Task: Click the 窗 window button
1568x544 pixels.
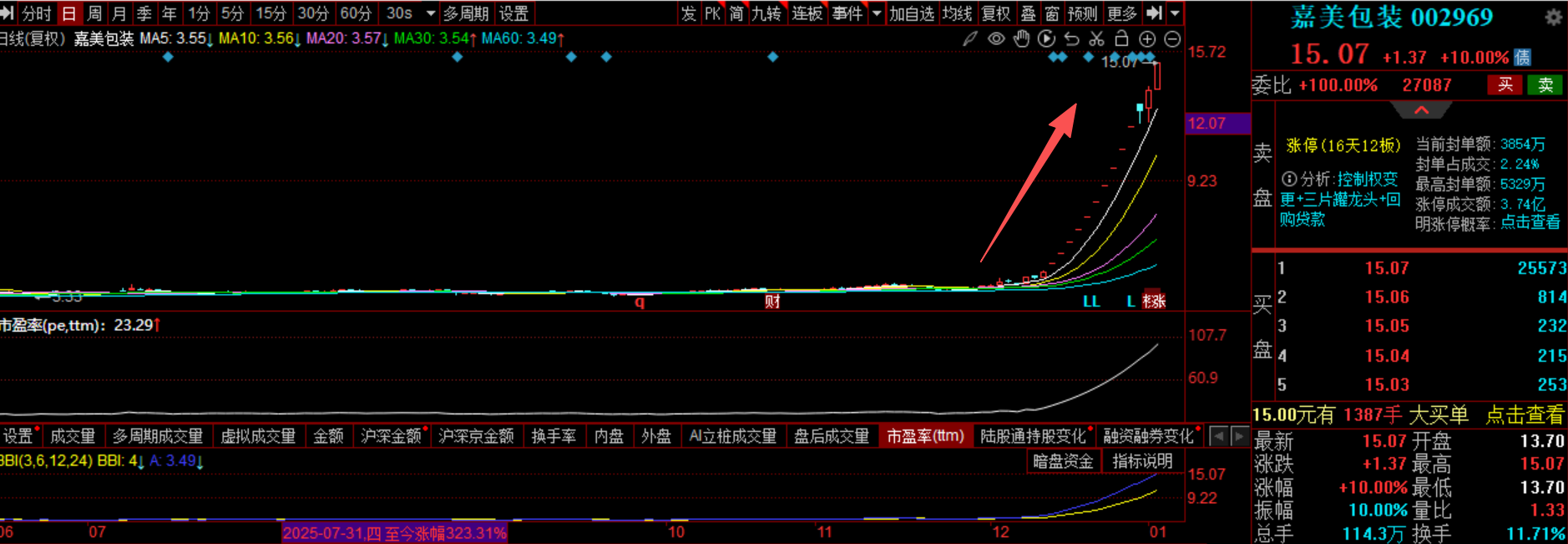Action: coord(1052,13)
